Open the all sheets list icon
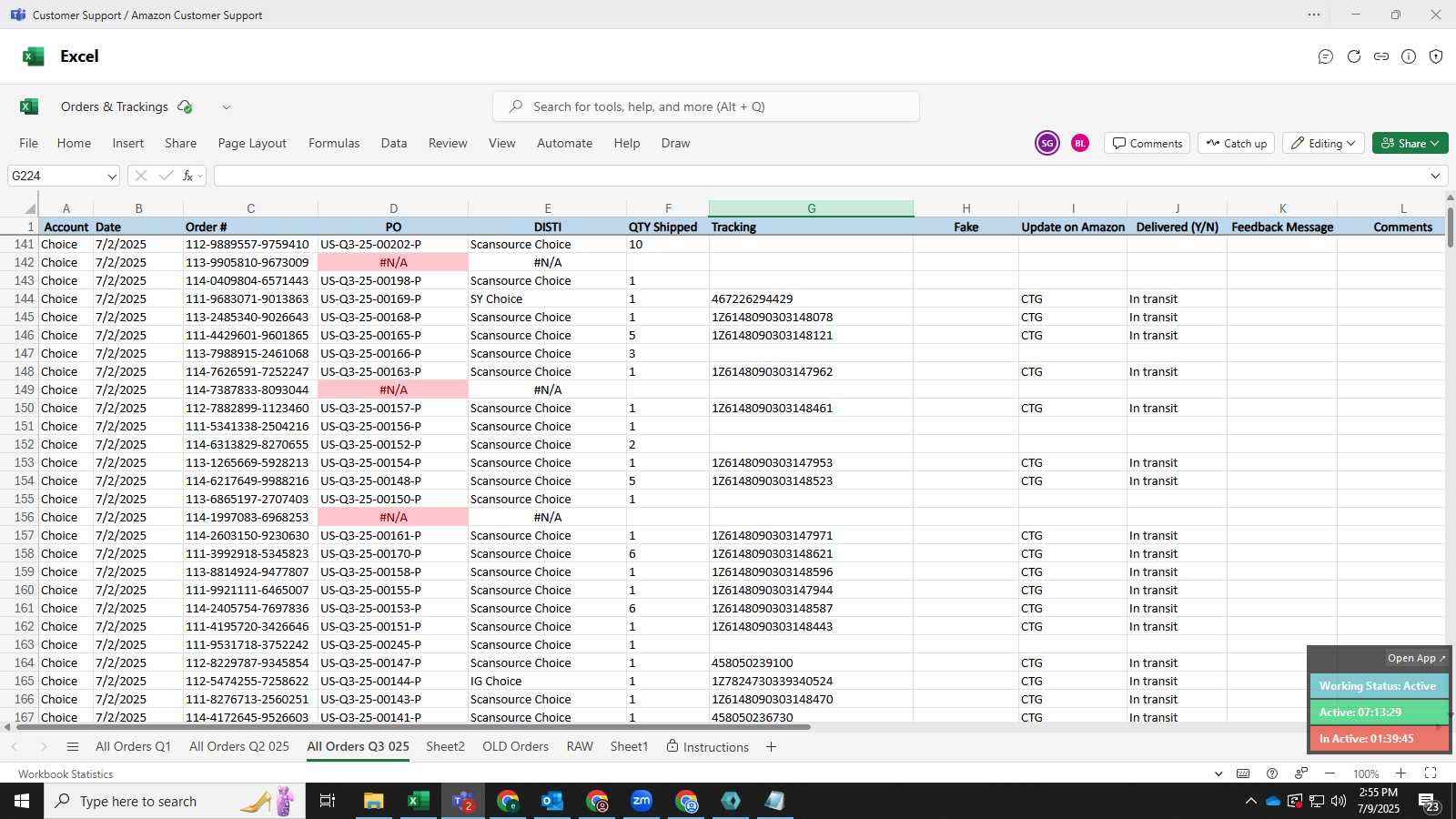 pos(73,746)
